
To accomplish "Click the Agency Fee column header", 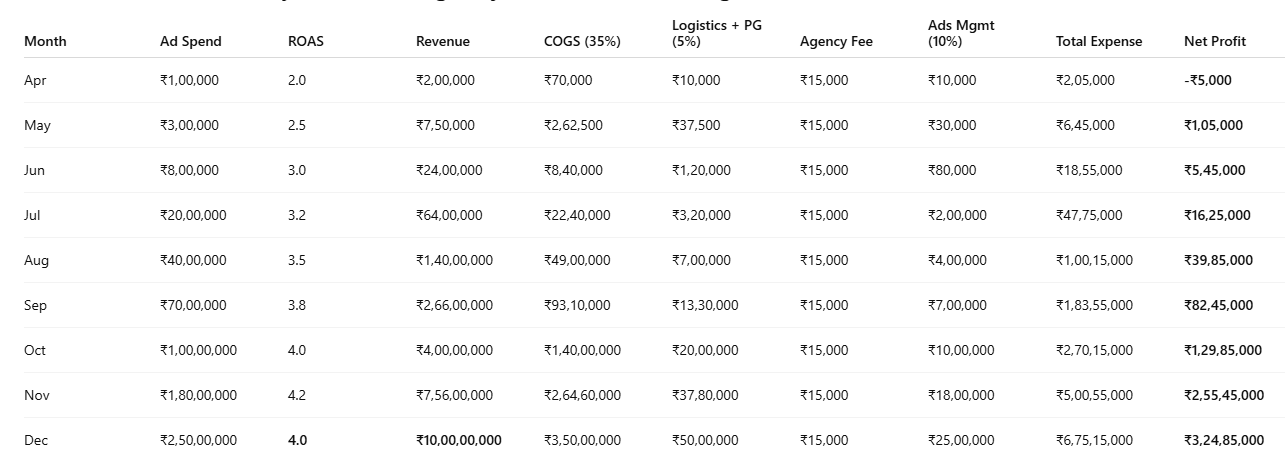I will point(836,41).
